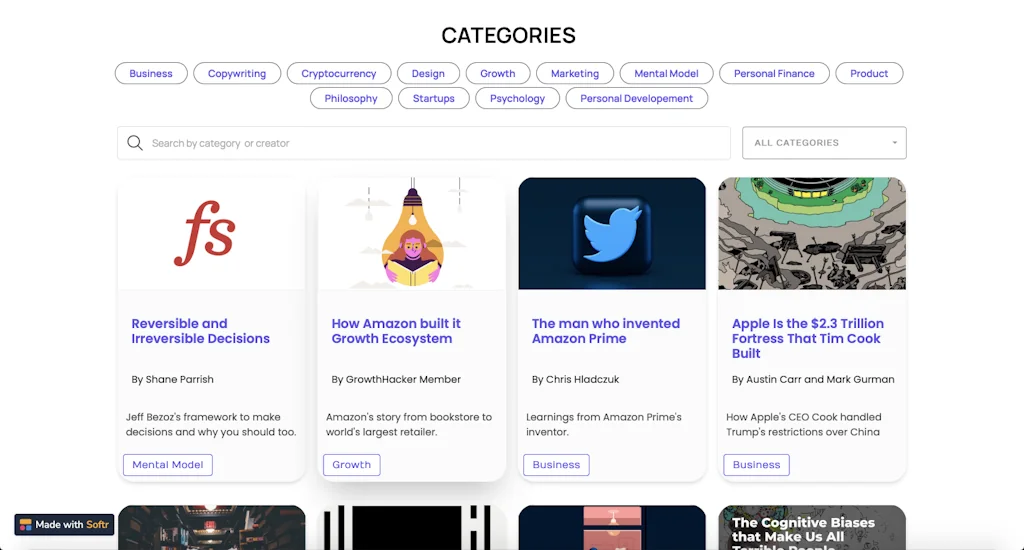Select the Personal Developement category pill
The width and height of the screenshot is (1024, 550).
coord(637,98)
